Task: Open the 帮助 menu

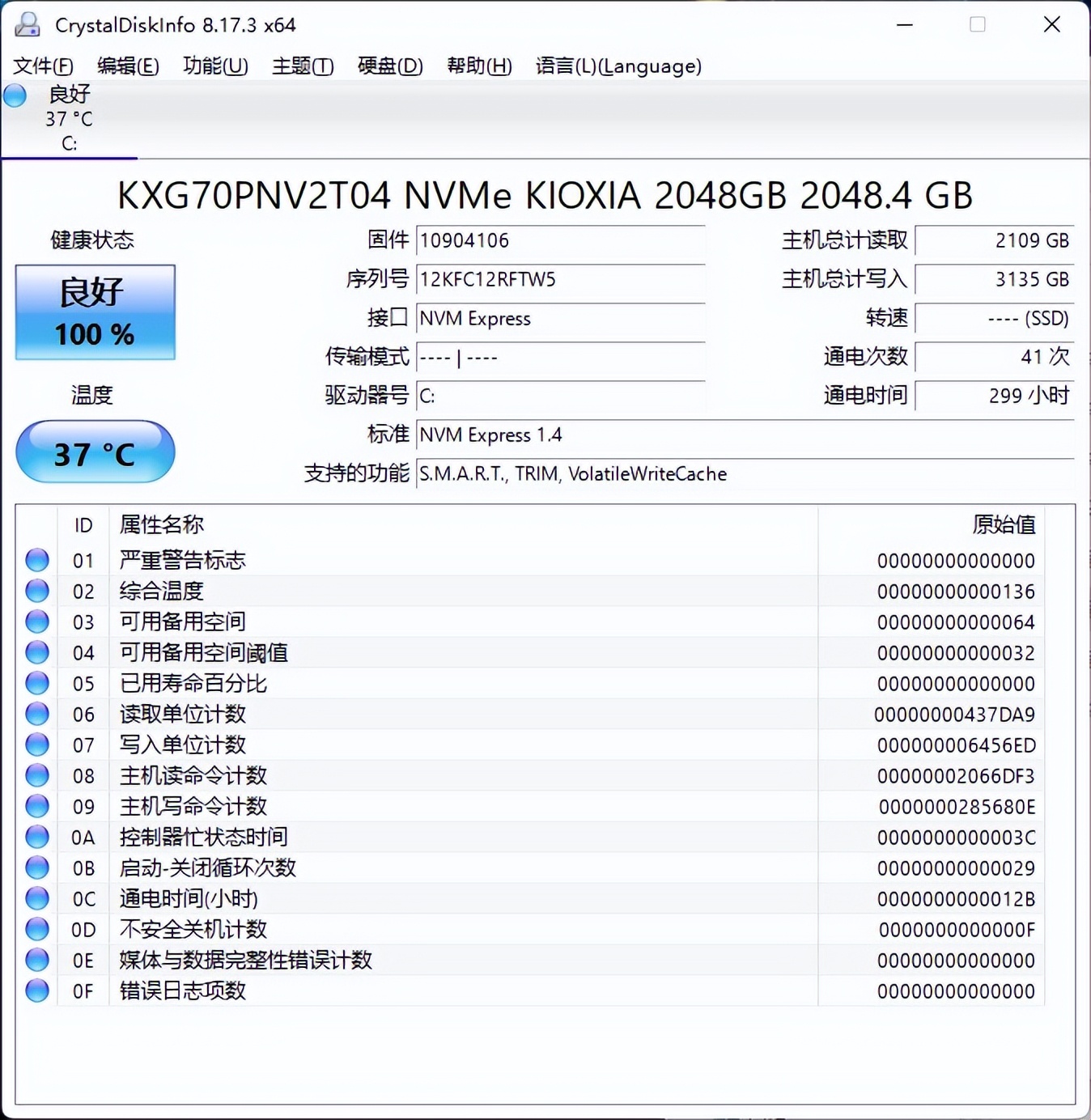Action: tap(478, 66)
